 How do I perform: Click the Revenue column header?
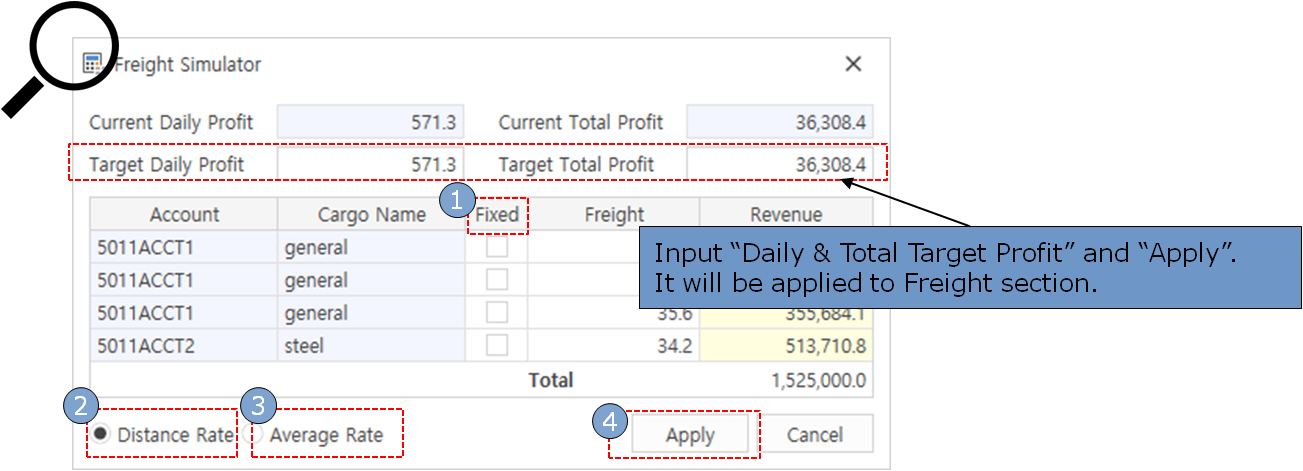pyautogui.click(x=786, y=214)
